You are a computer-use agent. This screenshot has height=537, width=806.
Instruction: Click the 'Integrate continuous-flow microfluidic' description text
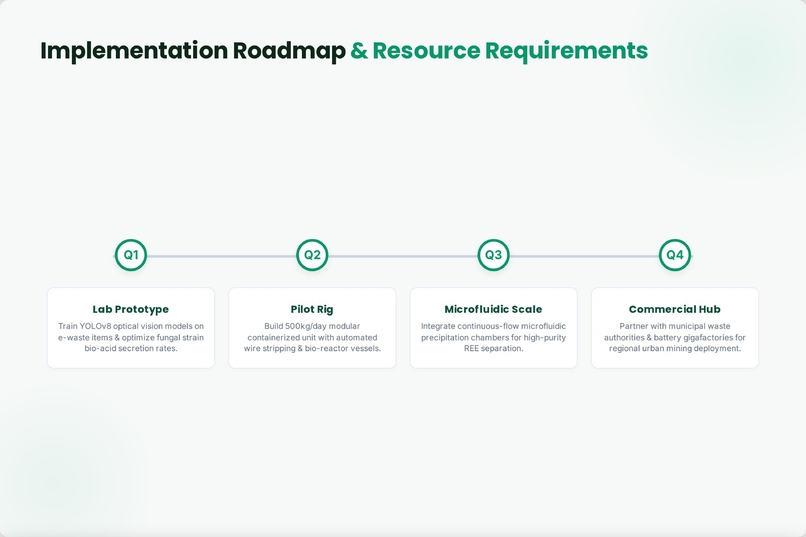pyautogui.click(x=493, y=337)
